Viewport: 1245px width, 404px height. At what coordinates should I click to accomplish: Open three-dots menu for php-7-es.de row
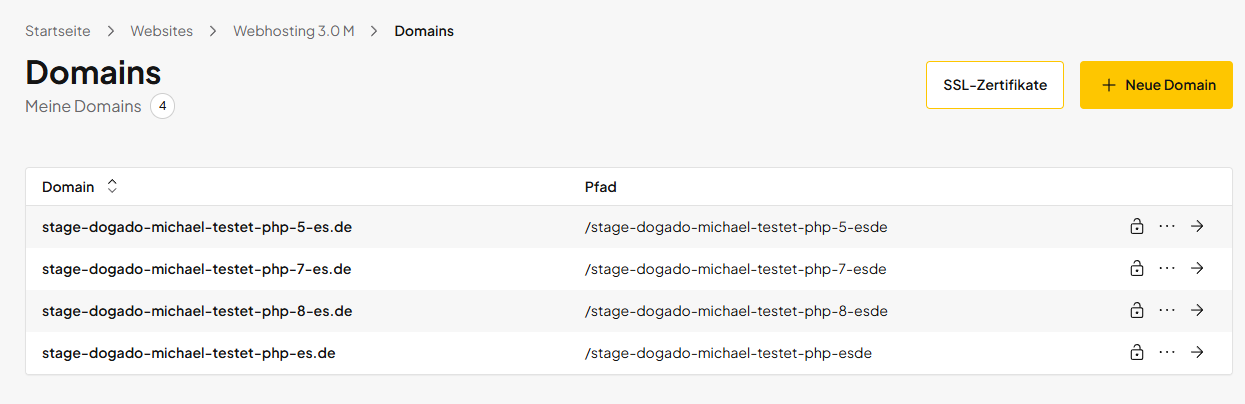click(1167, 269)
